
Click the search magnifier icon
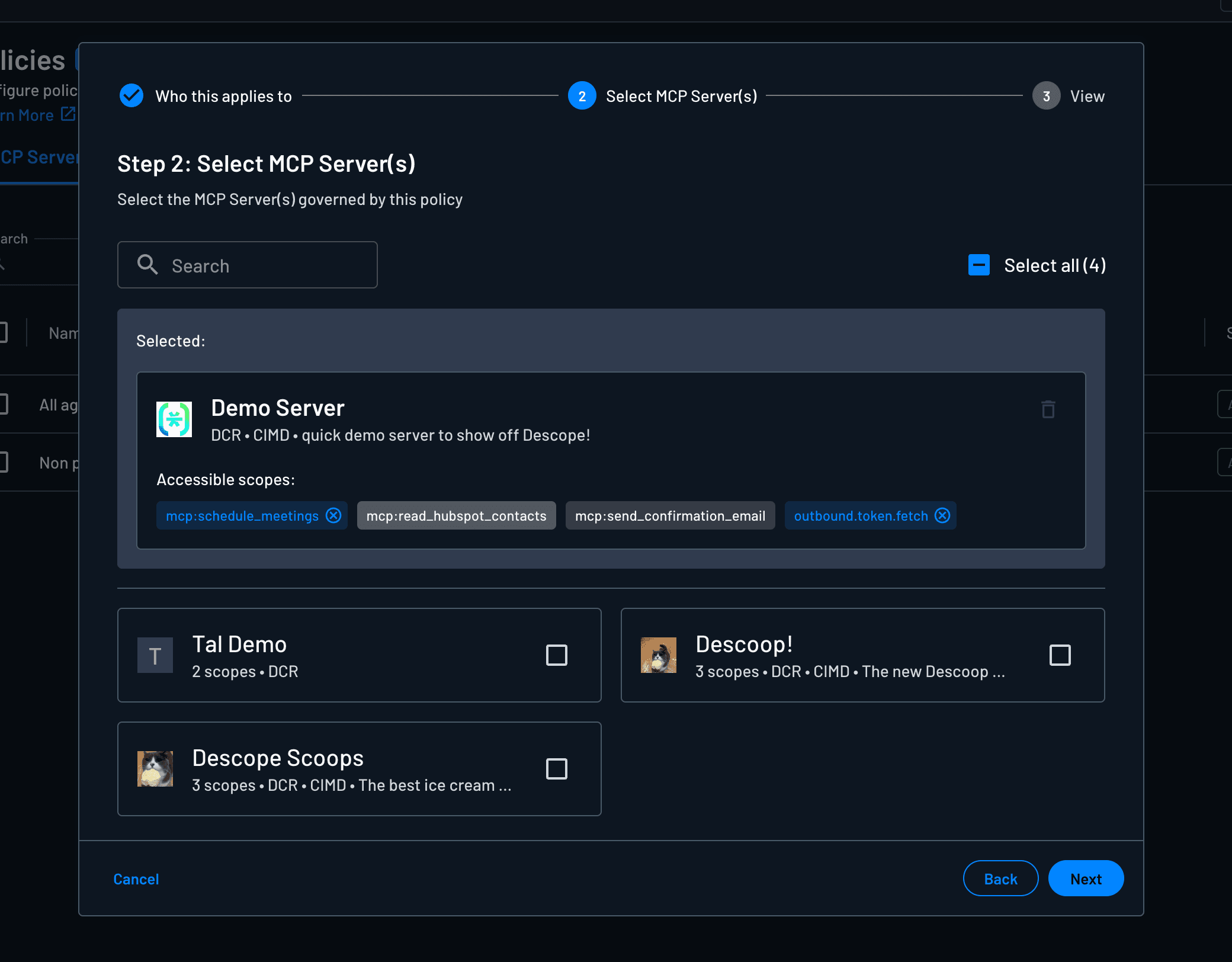147,265
